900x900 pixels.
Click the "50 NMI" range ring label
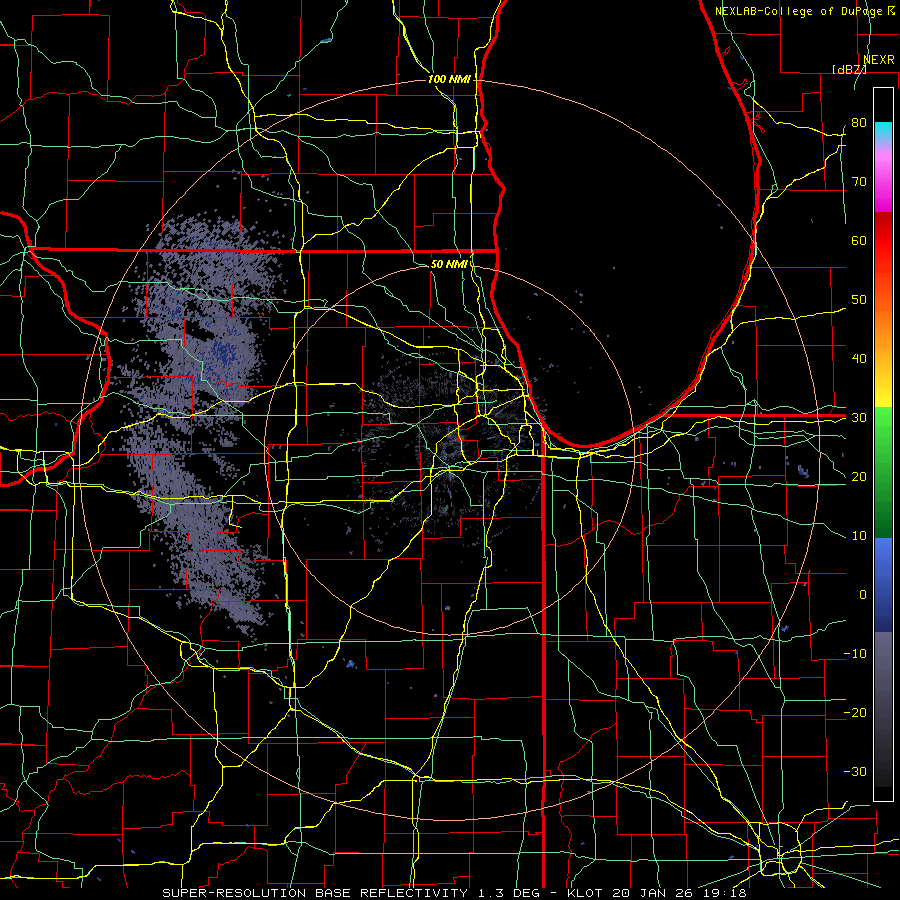[x=449, y=264]
